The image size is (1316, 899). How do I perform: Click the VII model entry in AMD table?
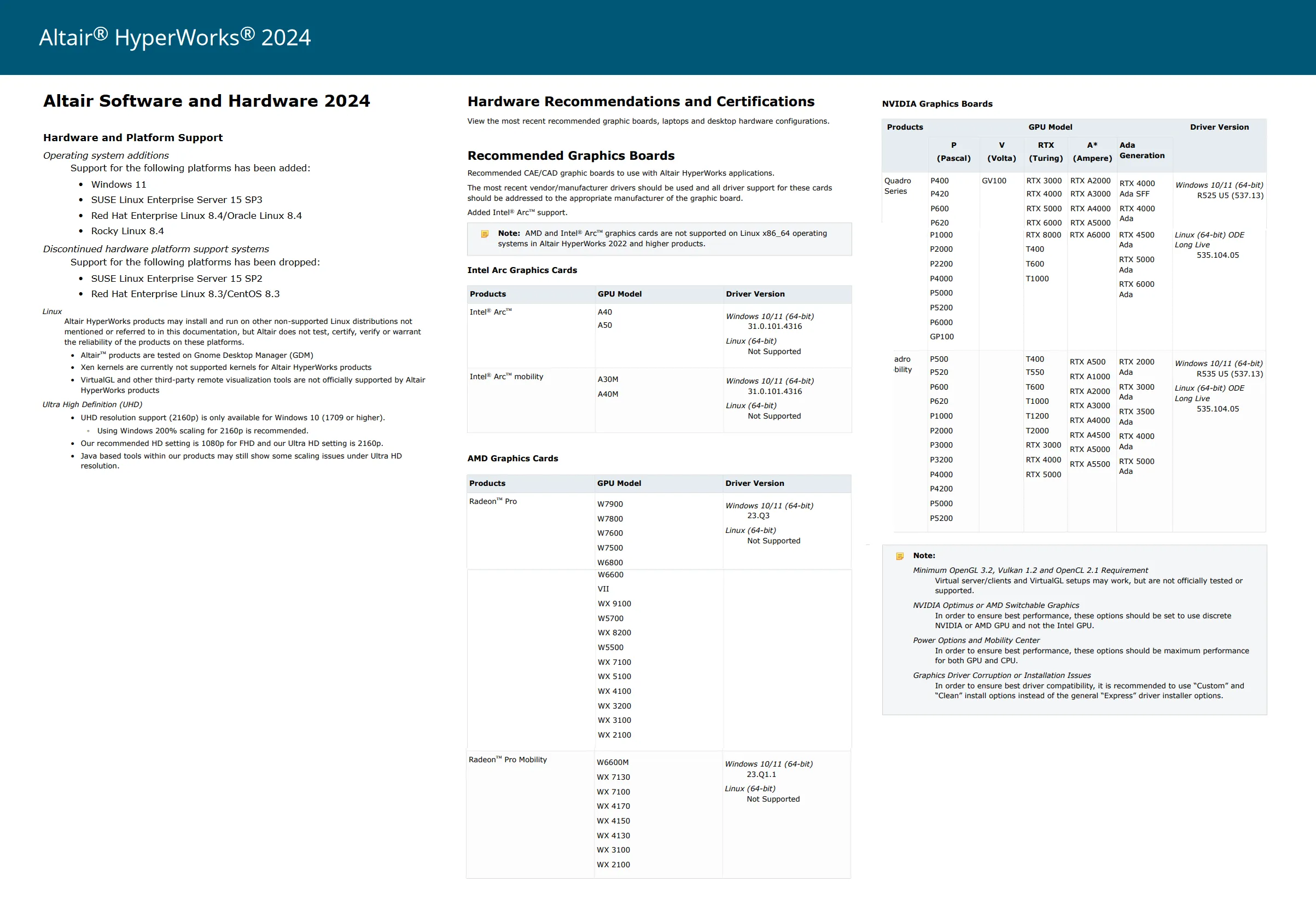pos(603,589)
